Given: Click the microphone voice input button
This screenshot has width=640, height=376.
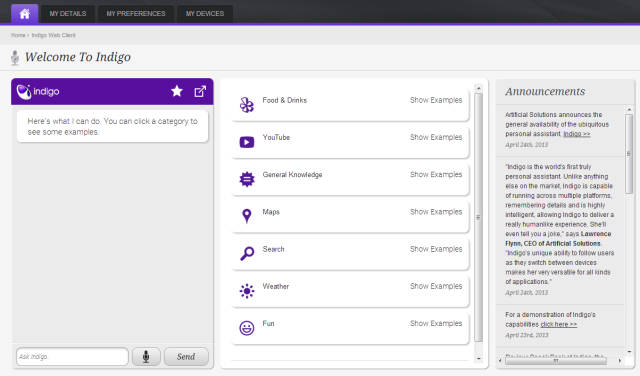Looking at the screenshot, I should tap(146, 356).
